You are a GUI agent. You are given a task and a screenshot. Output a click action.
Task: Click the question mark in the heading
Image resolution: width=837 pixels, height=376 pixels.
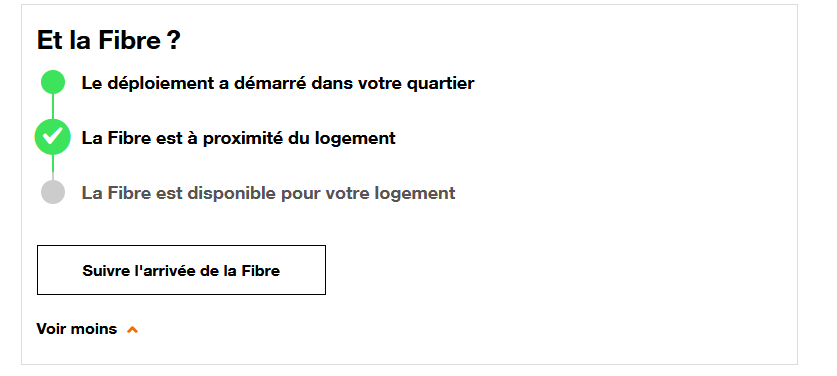(x=173, y=41)
